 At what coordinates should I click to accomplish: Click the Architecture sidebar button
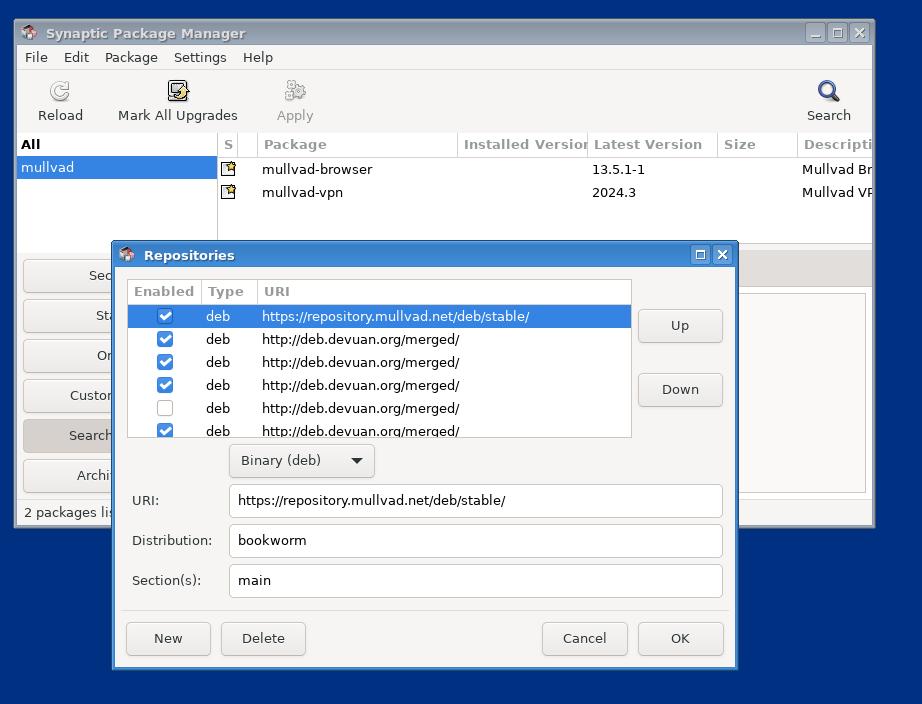(x=68, y=475)
